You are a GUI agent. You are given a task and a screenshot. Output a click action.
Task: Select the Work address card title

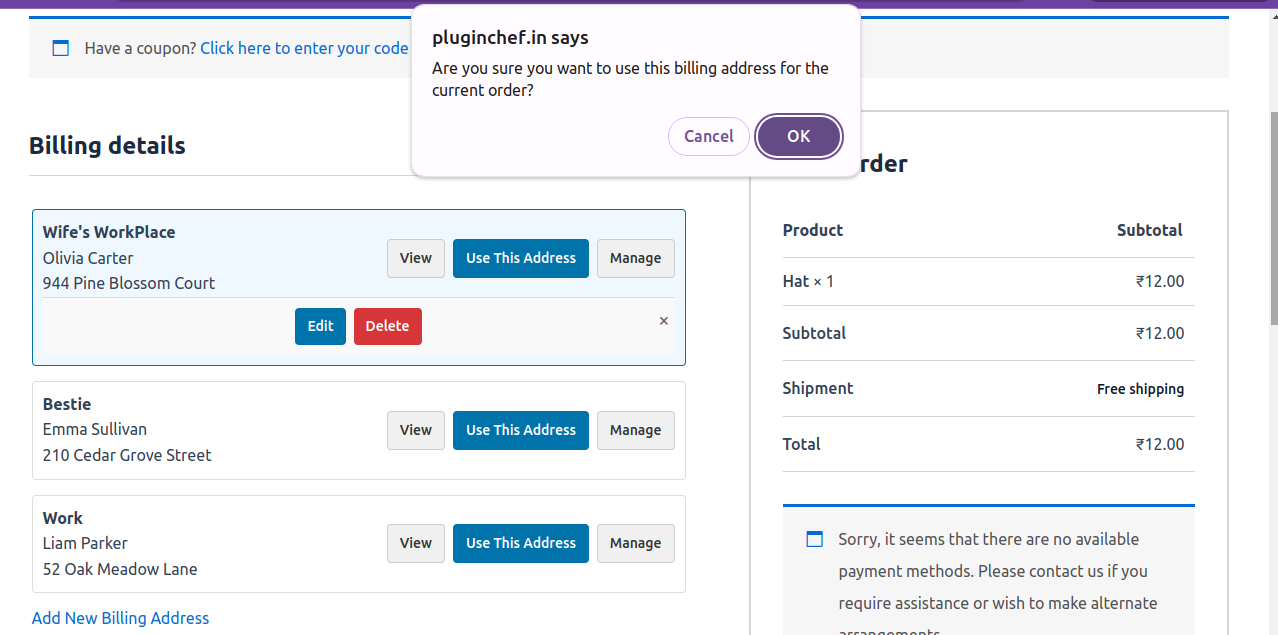(62, 518)
